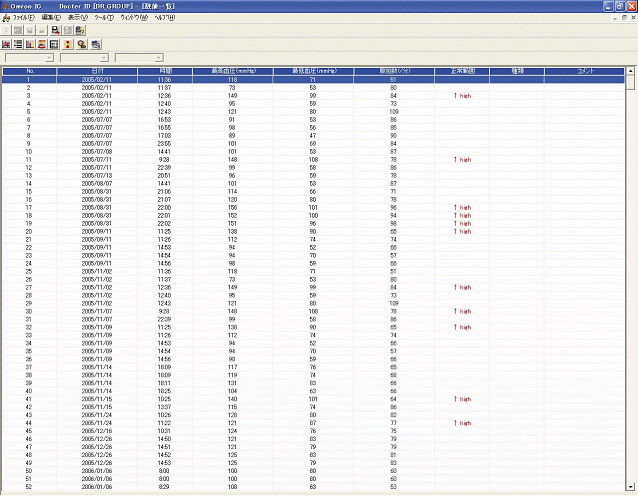Click time cell 18:11 in row 39
The image size is (638, 496).
(164, 383)
